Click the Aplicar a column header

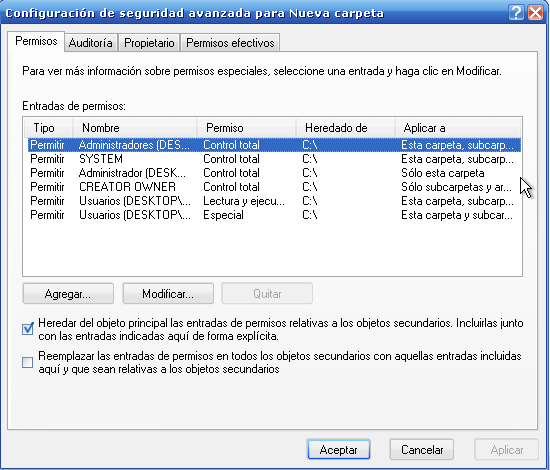458,128
